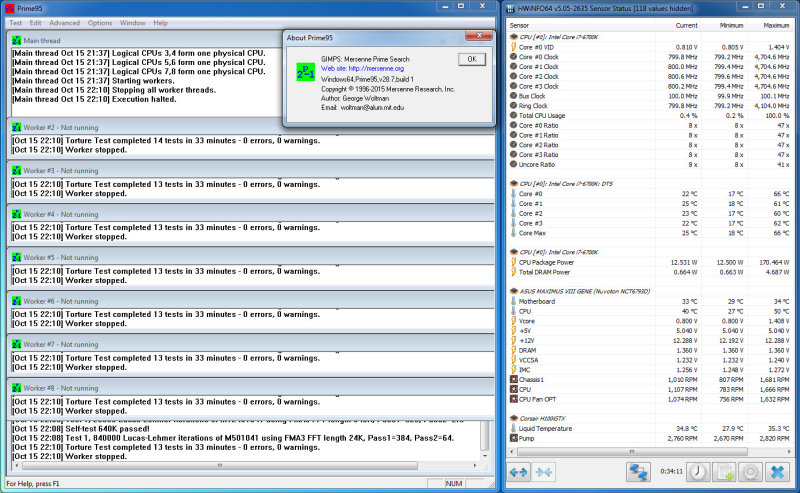Select the CPU Fan OPT row
This screenshot has width=800, height=493.
click(x=651, y=400)
